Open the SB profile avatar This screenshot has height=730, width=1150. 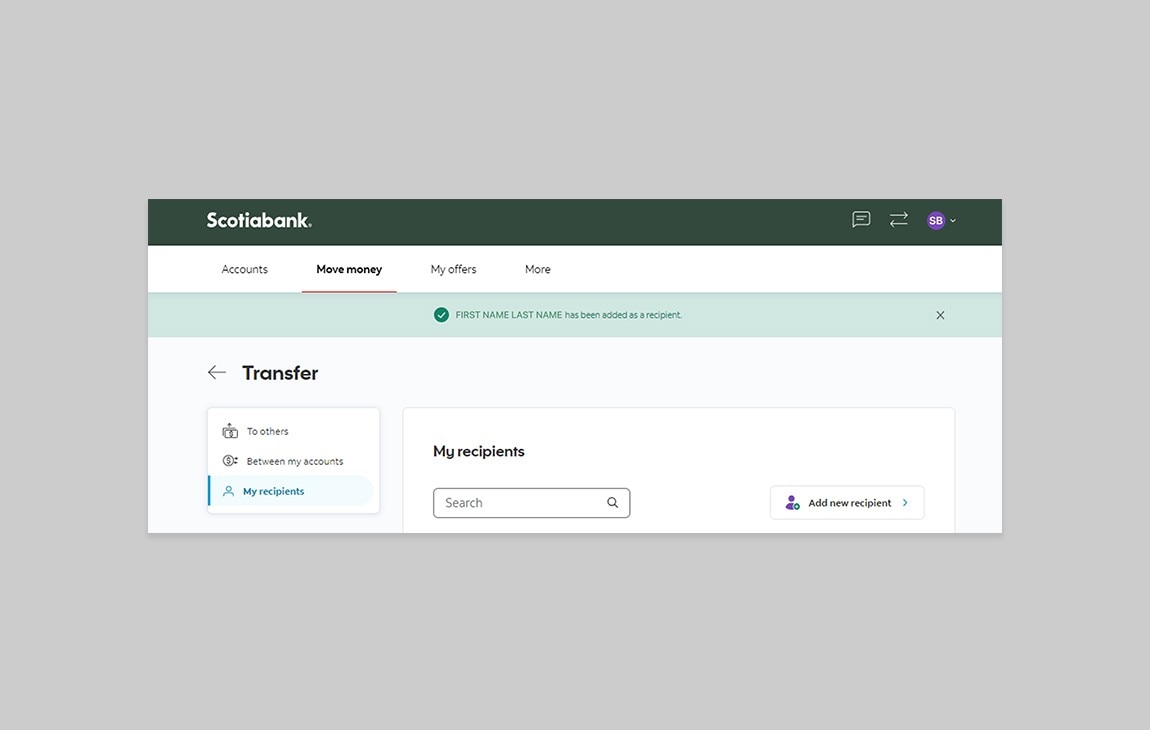tap(935, 220)
